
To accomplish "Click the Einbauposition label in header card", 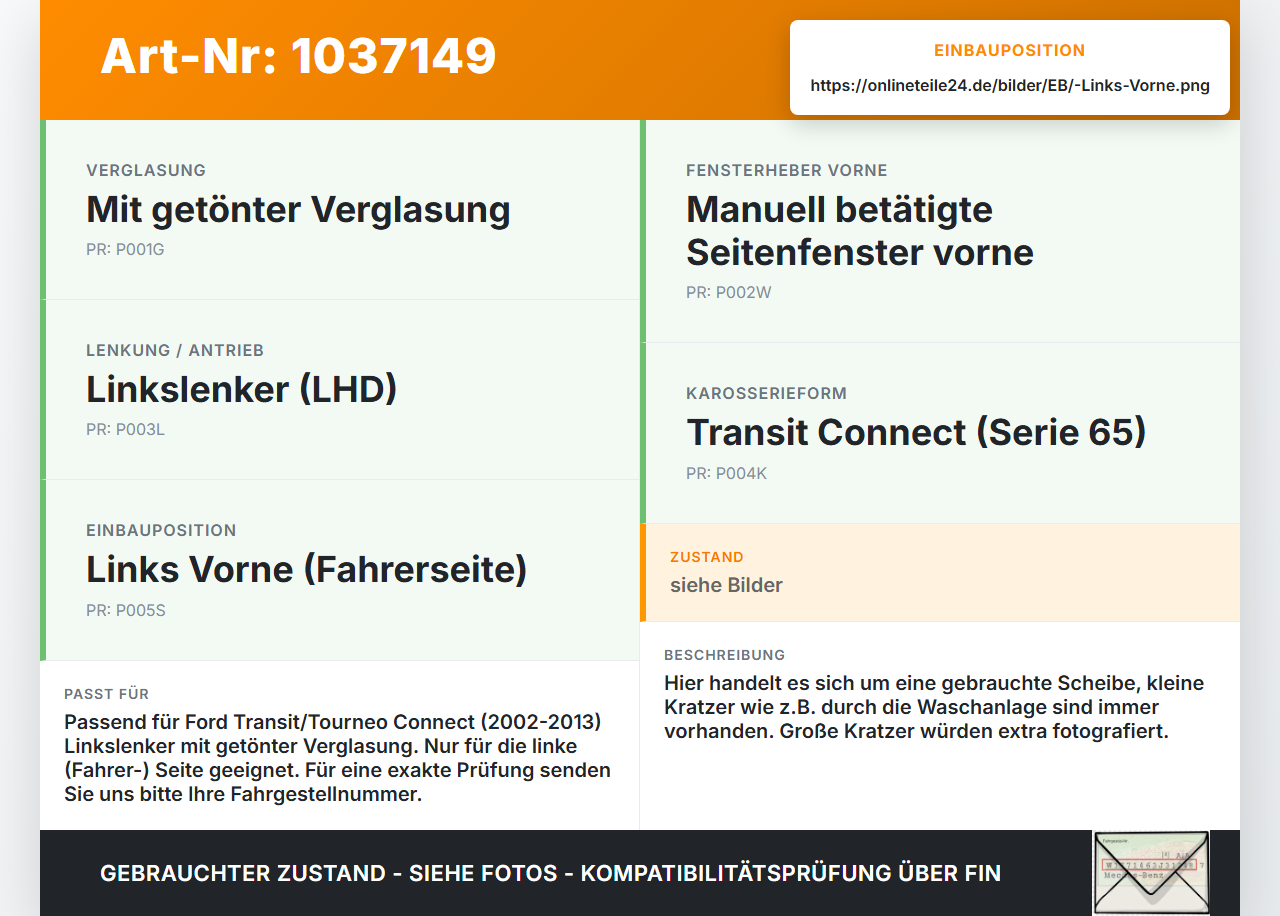I will point(1010,50).
